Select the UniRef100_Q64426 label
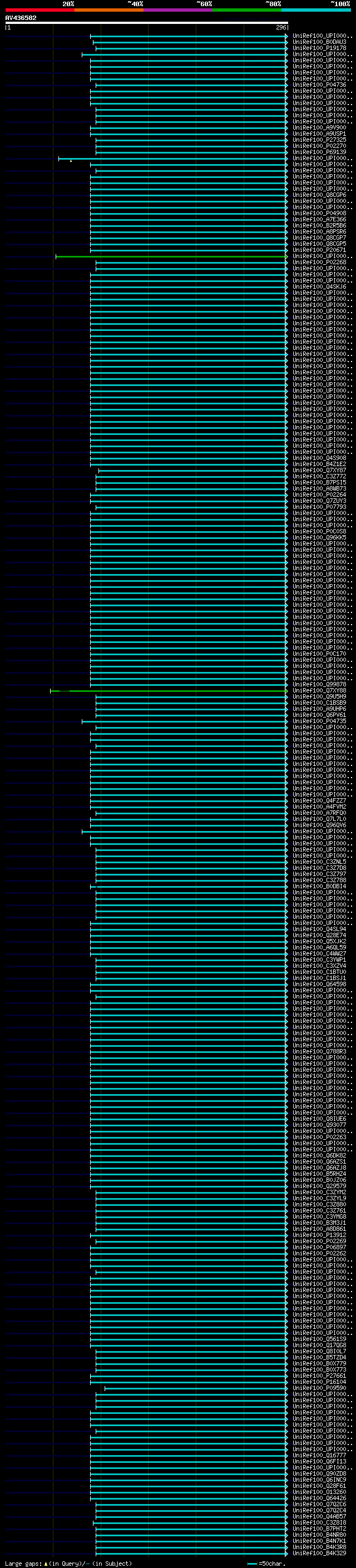This screenshot has width=356, height=1568. point(319,1497)
